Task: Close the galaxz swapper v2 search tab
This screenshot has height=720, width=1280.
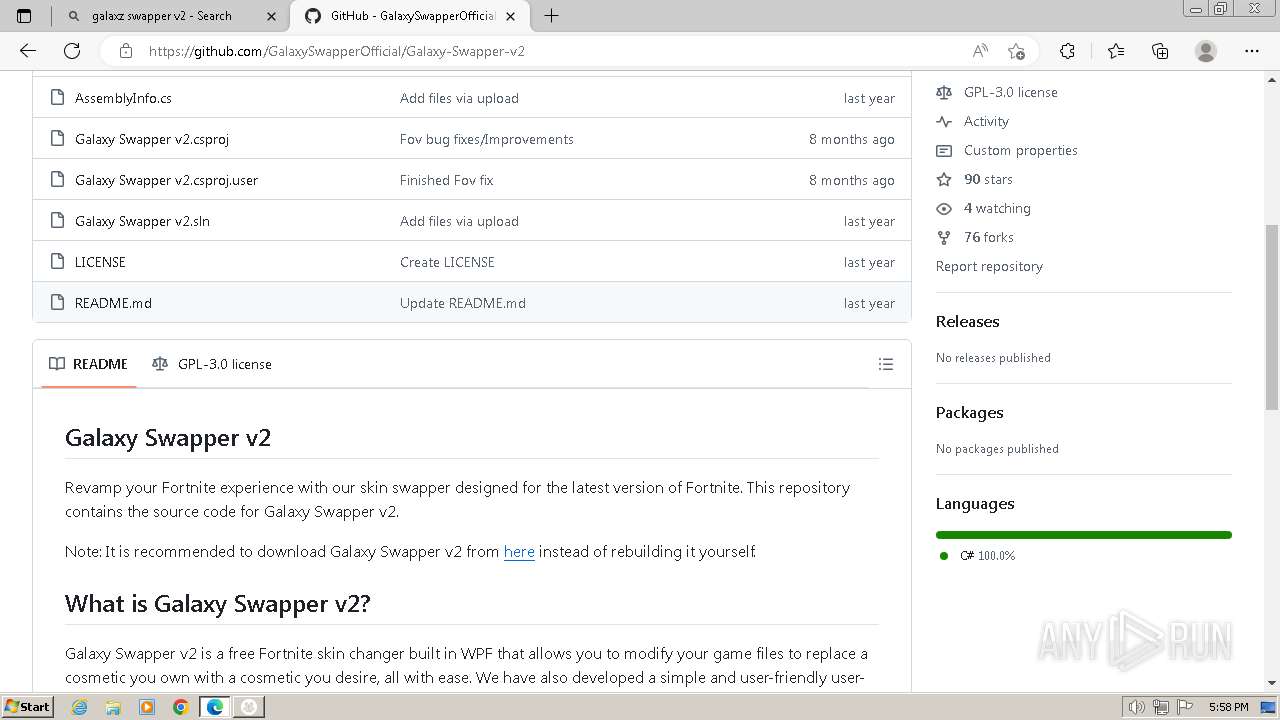Action: [x=271, y=16]
